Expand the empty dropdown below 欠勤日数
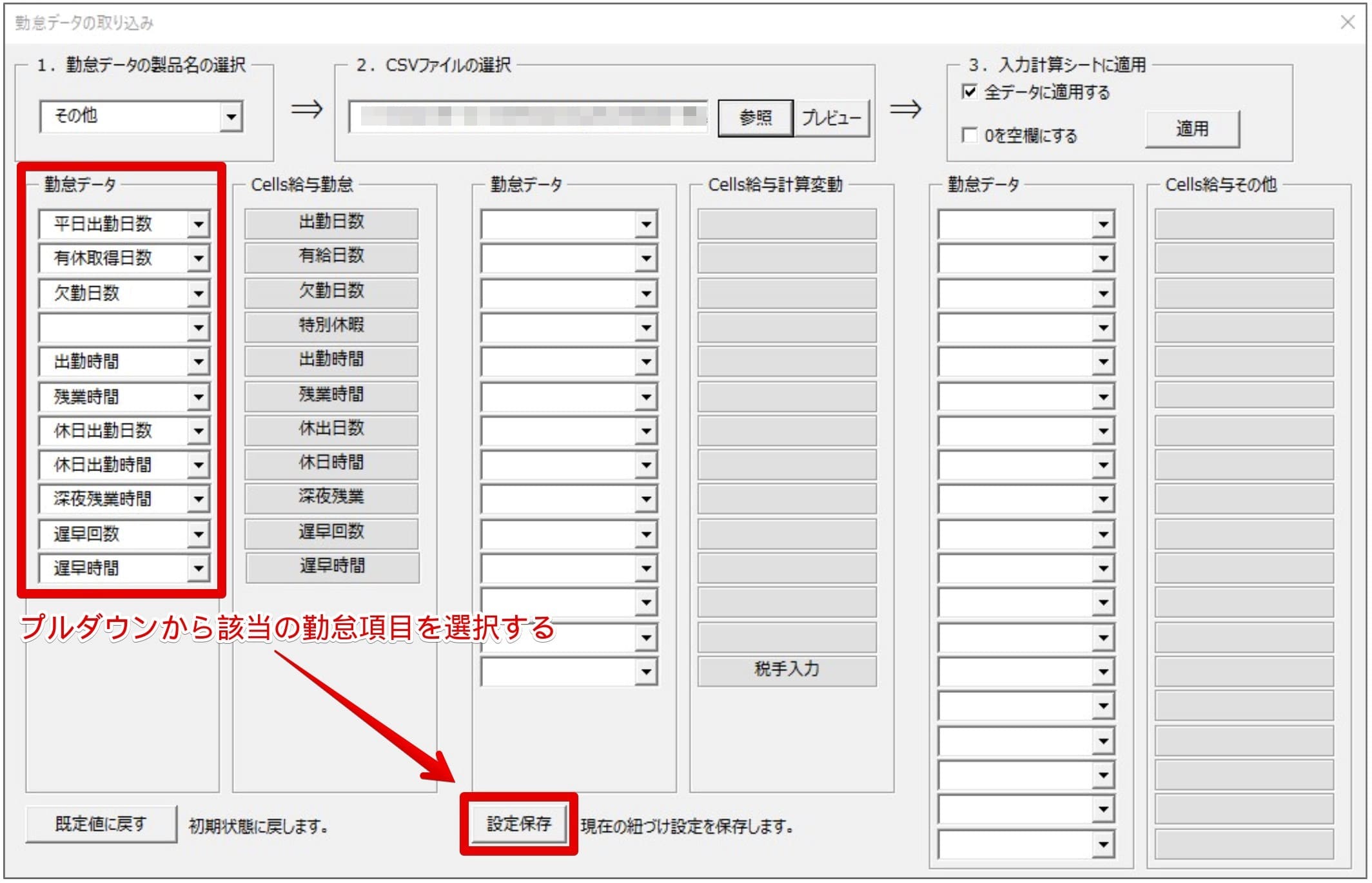Screen dimensions: 1372x883 [200, 327]
